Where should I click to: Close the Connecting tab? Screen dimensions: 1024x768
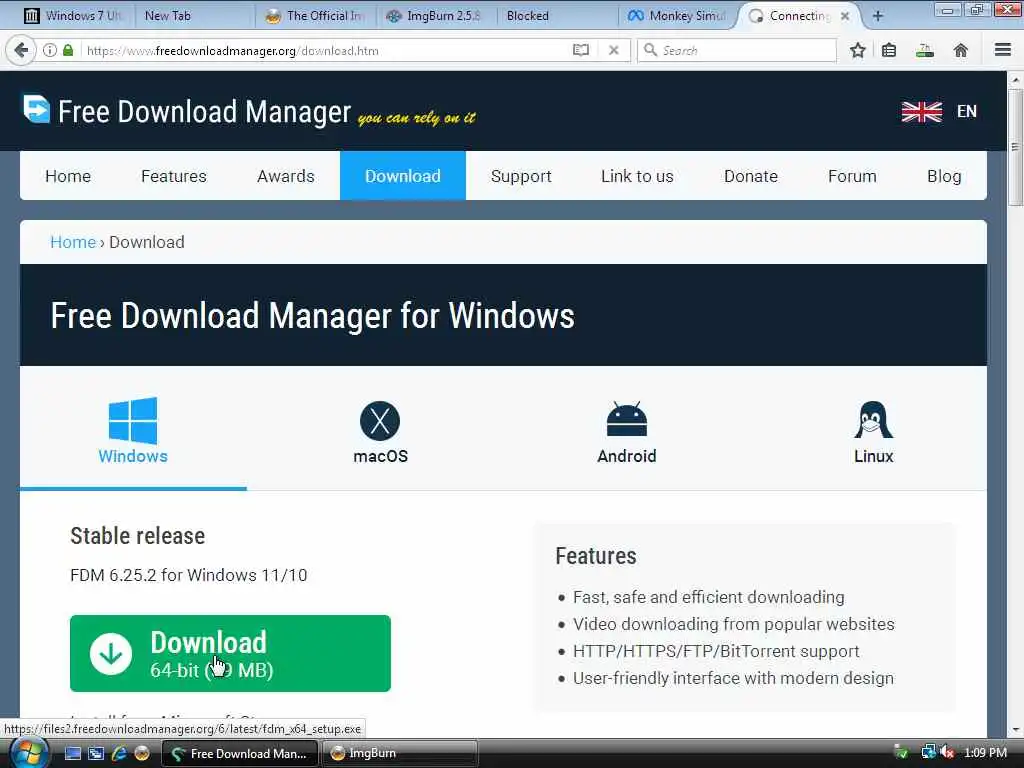pyautogui.click(x=845, y=16)
